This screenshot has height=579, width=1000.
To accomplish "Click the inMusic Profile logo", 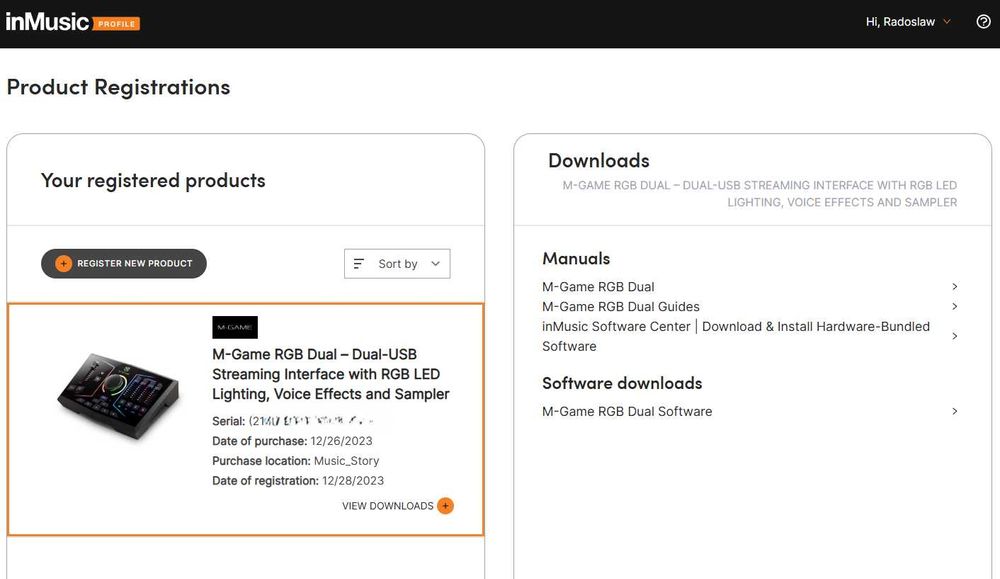I will pyautogui.click(x=72, y=22).
